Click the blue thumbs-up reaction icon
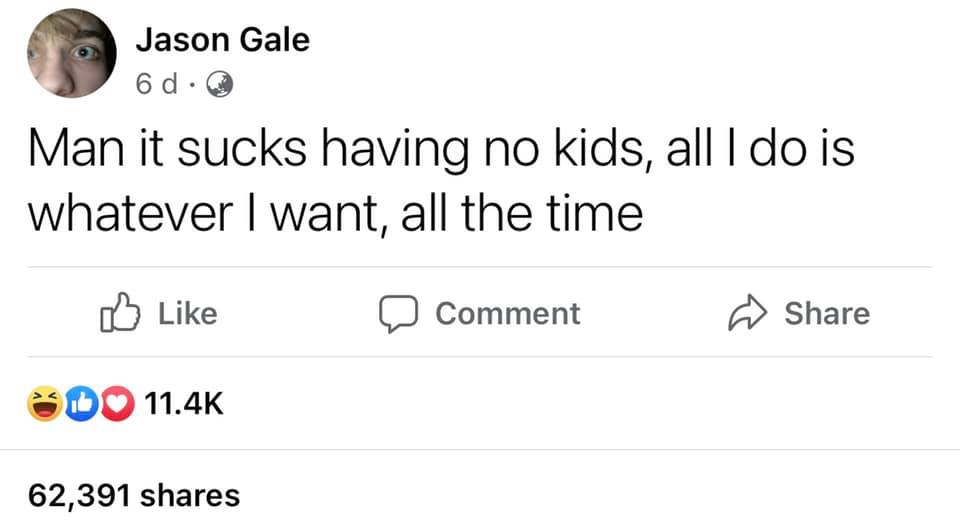Screen dimensions: 960x530 click(x=81, y=403)
